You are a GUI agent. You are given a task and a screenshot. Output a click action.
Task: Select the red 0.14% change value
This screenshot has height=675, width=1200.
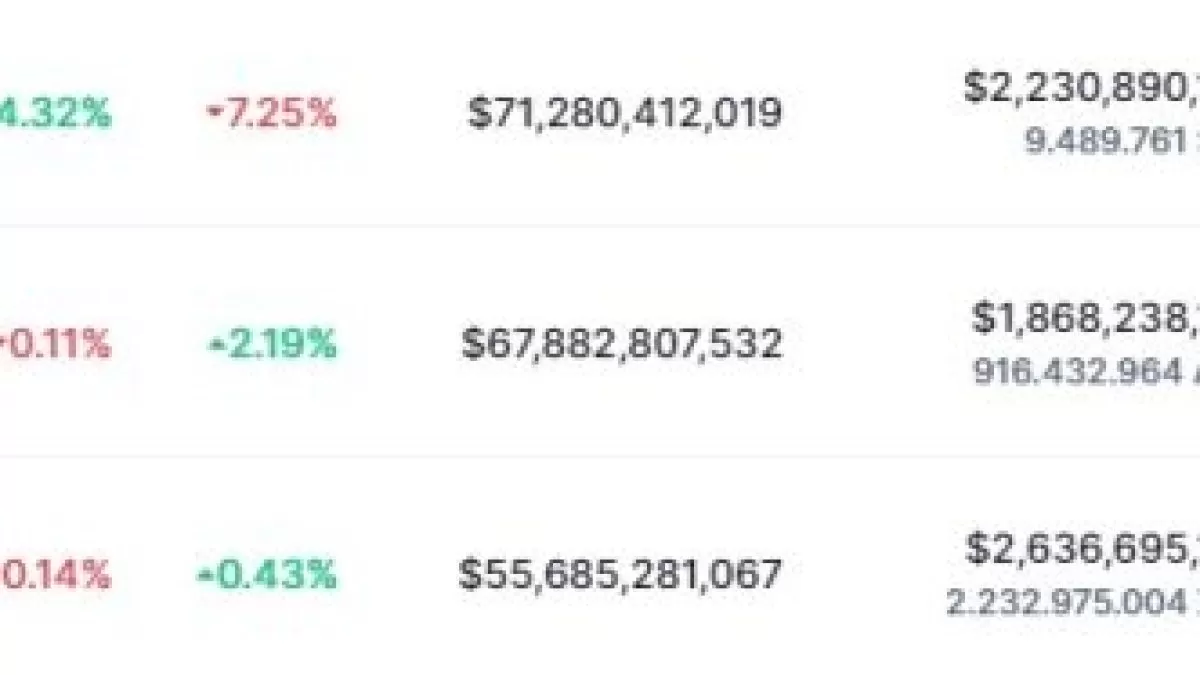[55, 575]
